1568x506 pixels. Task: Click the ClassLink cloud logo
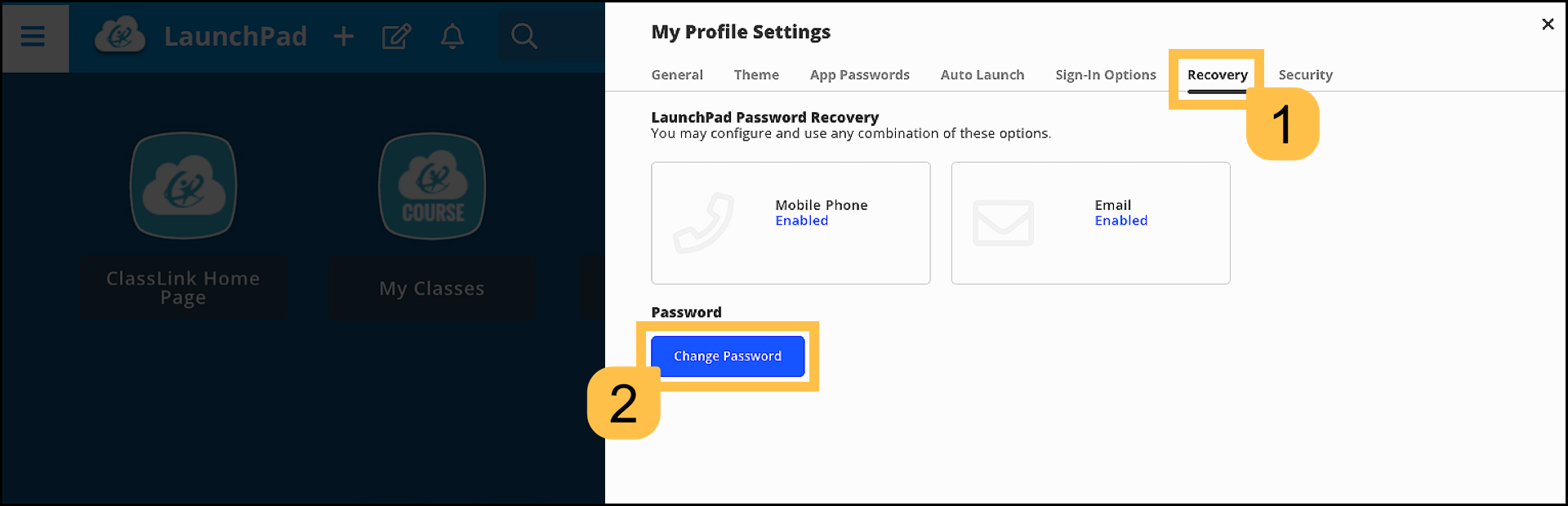(x=120, y=35)
